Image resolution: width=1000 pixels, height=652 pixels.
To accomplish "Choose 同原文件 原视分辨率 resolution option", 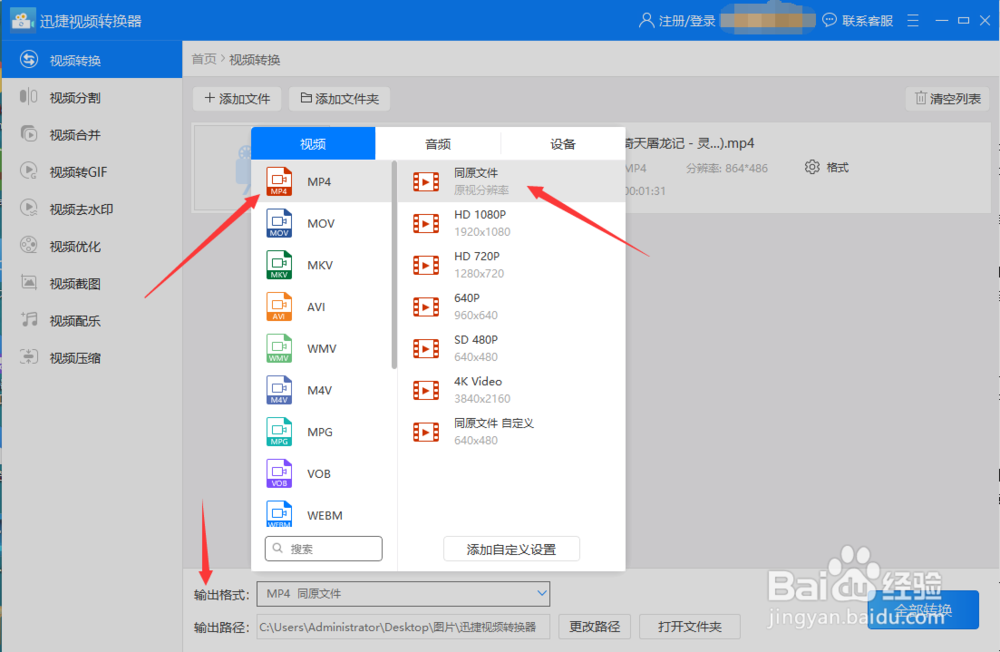I will [x=511, y=181].
